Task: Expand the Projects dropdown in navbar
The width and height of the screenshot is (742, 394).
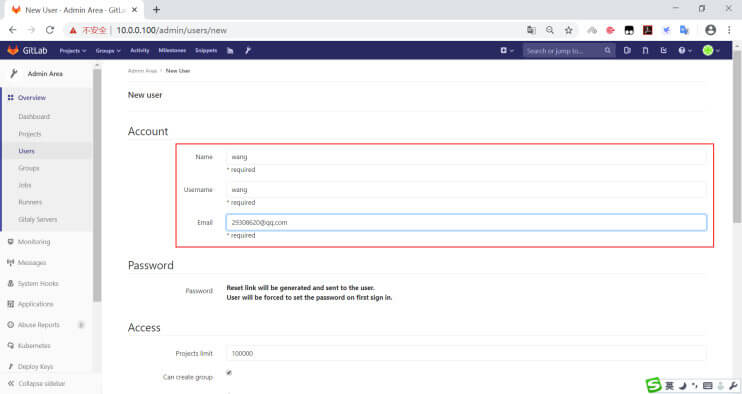Action: coord(73,51)
